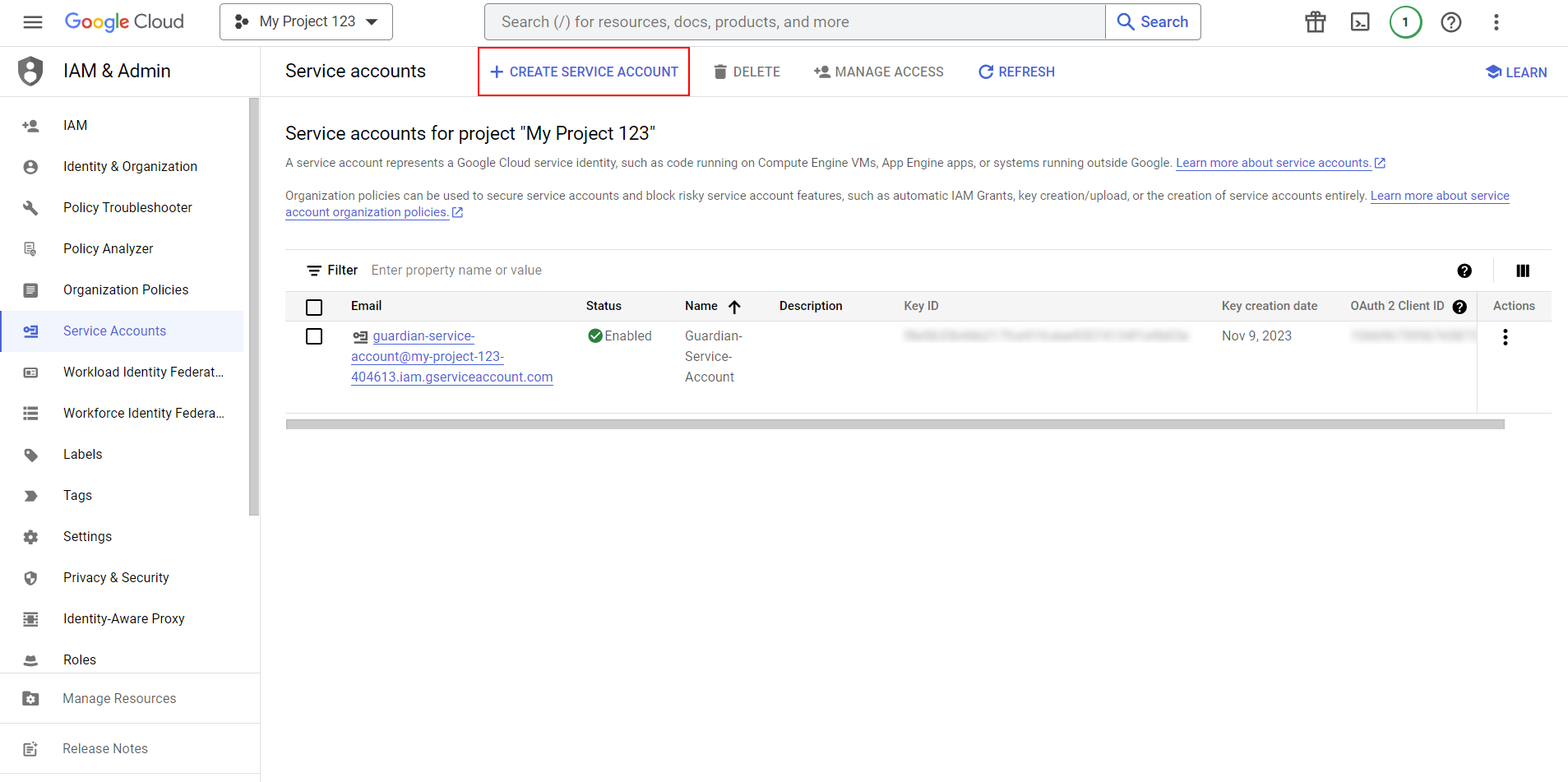Click Manage Access button

tap(879, 72)
